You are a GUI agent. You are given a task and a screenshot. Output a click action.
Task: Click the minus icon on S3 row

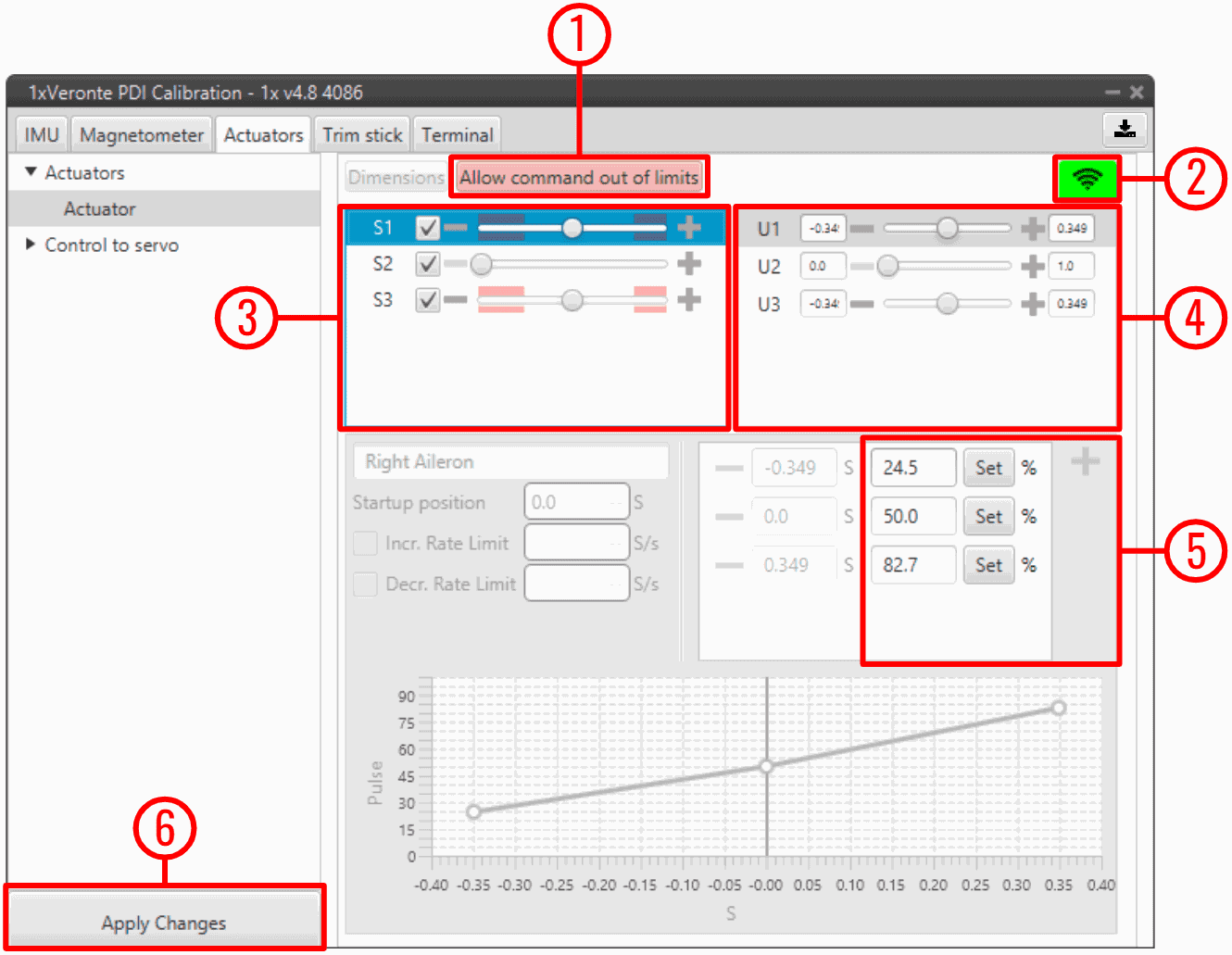455,300
